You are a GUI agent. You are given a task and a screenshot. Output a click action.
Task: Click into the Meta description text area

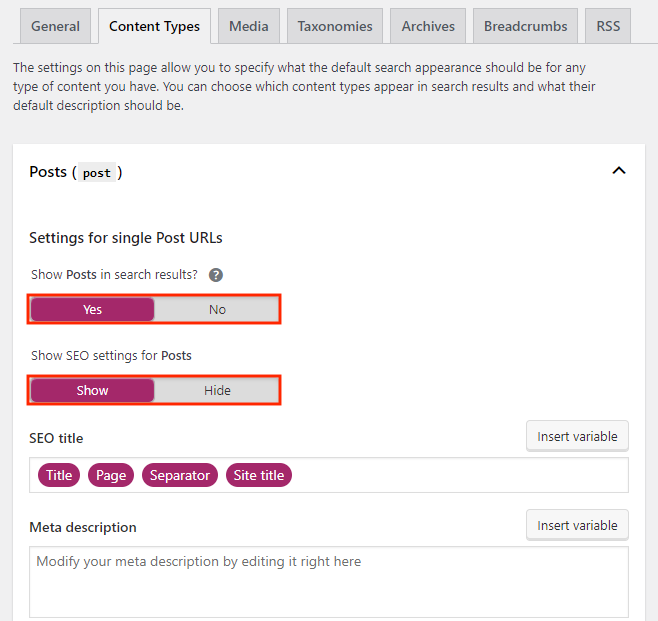coord(329,585)
